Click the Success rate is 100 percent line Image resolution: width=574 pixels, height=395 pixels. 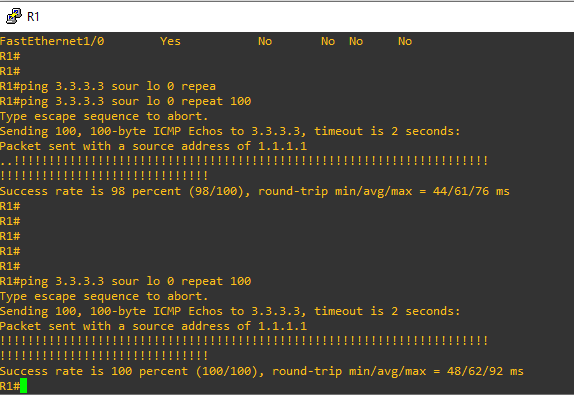262,371
